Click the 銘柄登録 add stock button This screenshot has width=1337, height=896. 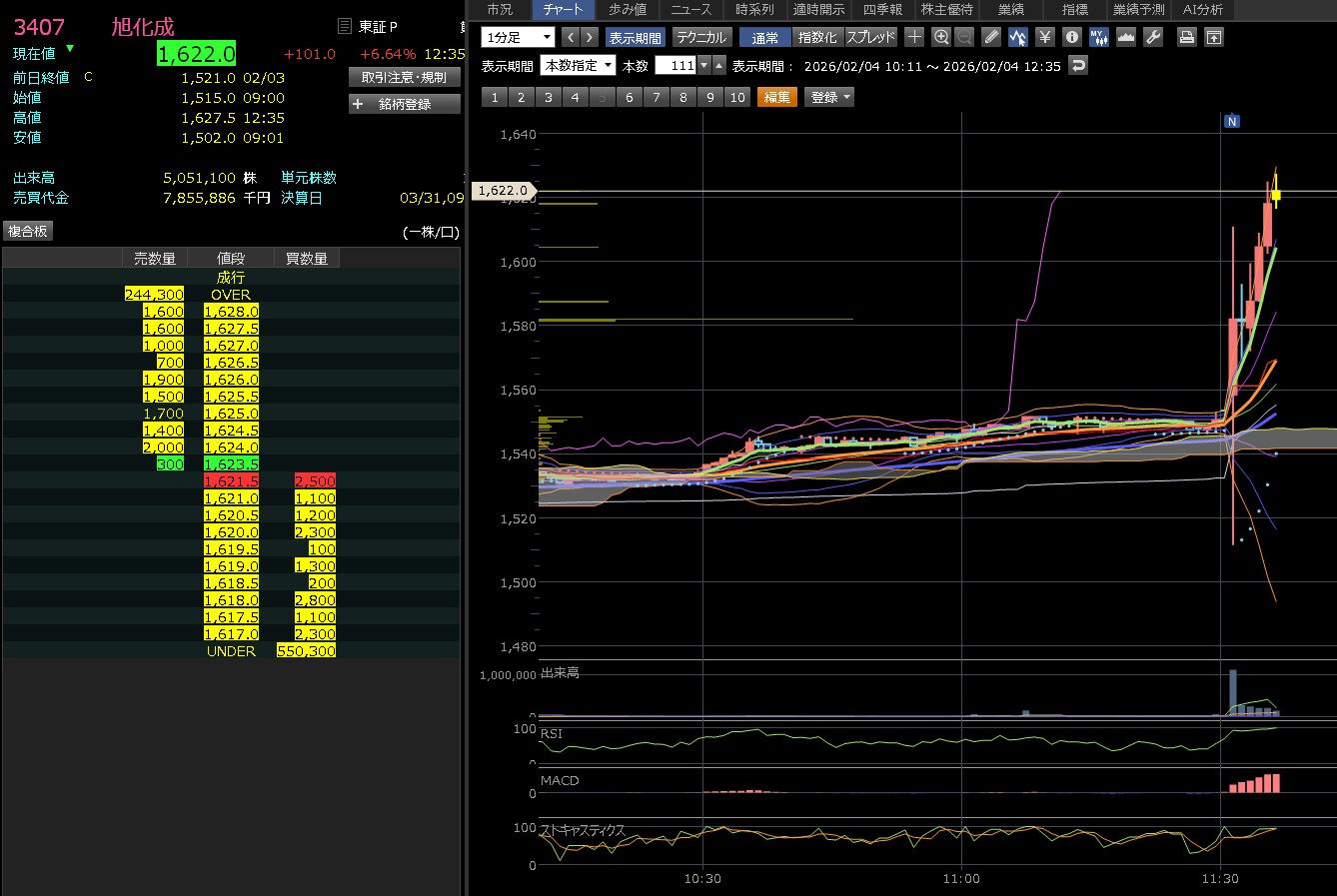(x=405, y=104)
